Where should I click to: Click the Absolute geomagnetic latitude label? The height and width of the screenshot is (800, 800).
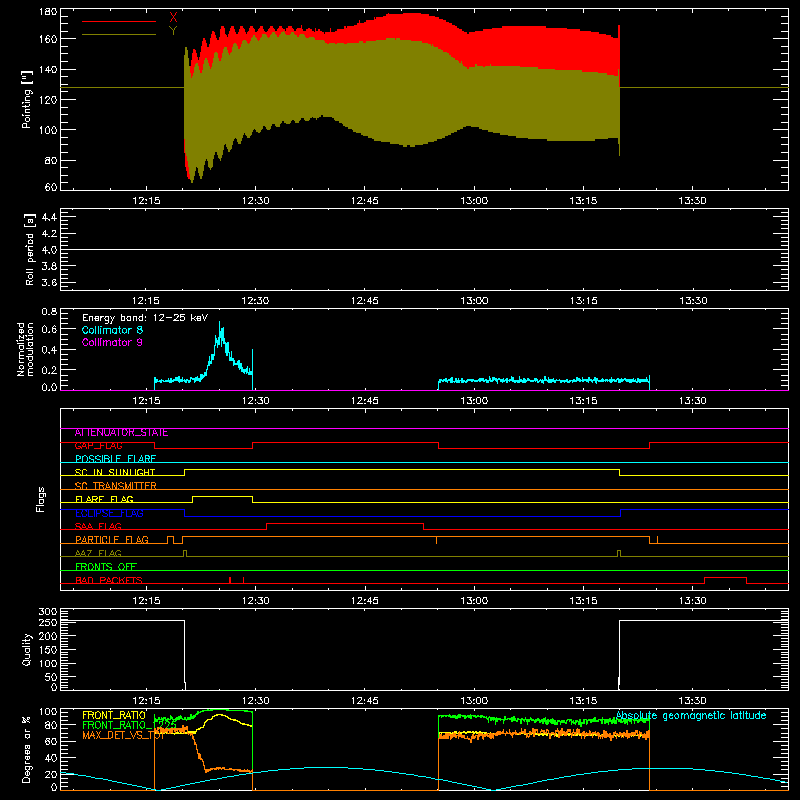click(691, 716)
